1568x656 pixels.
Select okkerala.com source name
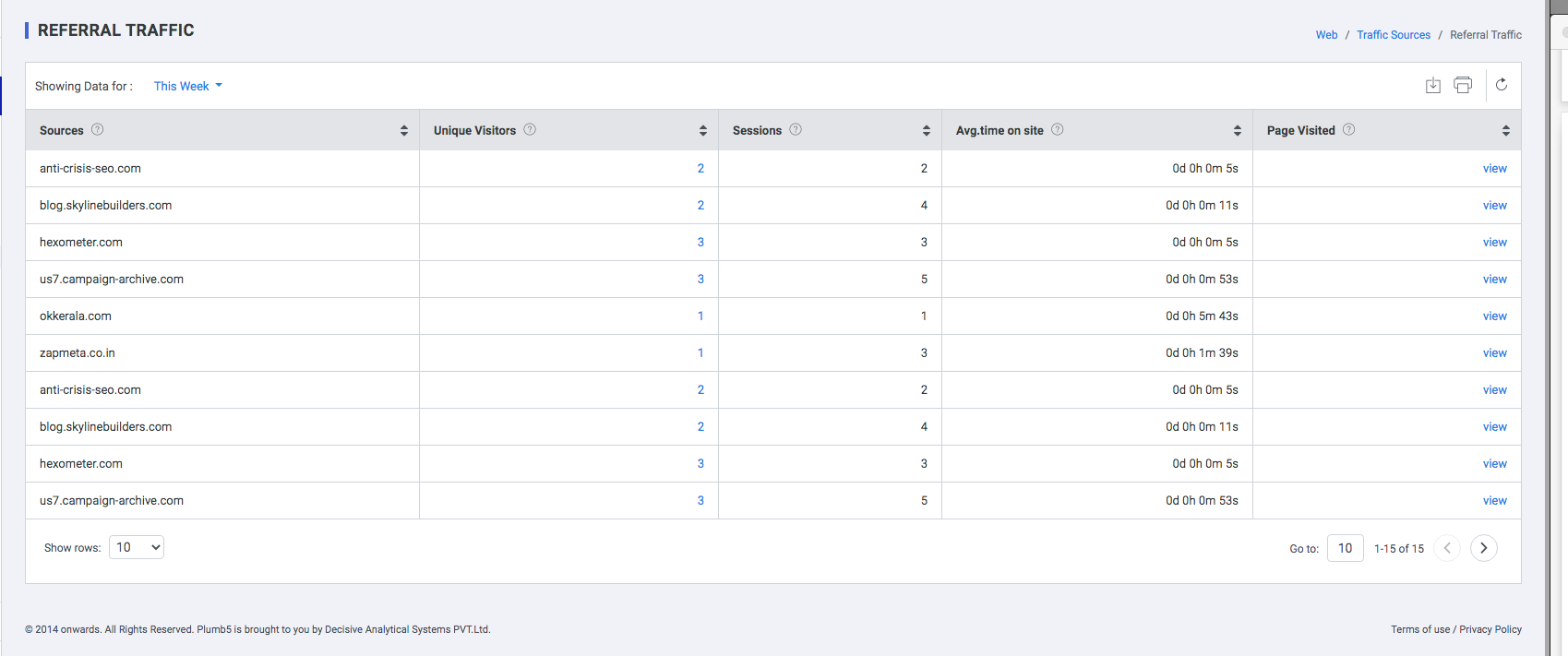[76, 316]
